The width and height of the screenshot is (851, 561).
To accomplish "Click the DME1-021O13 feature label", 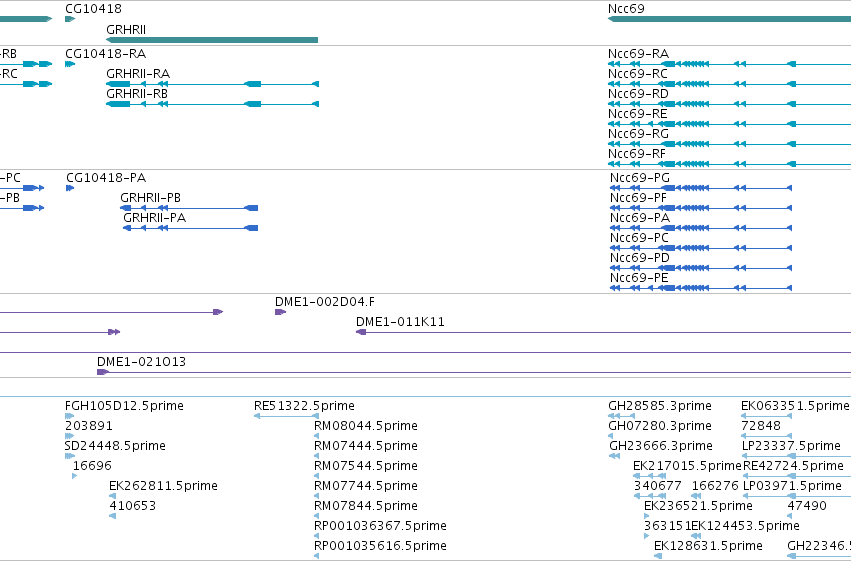I will (141, 362).
